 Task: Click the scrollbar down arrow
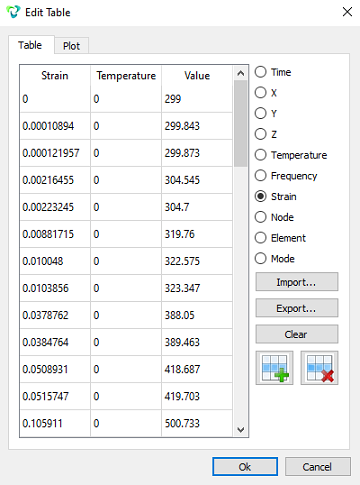point(240,430)
